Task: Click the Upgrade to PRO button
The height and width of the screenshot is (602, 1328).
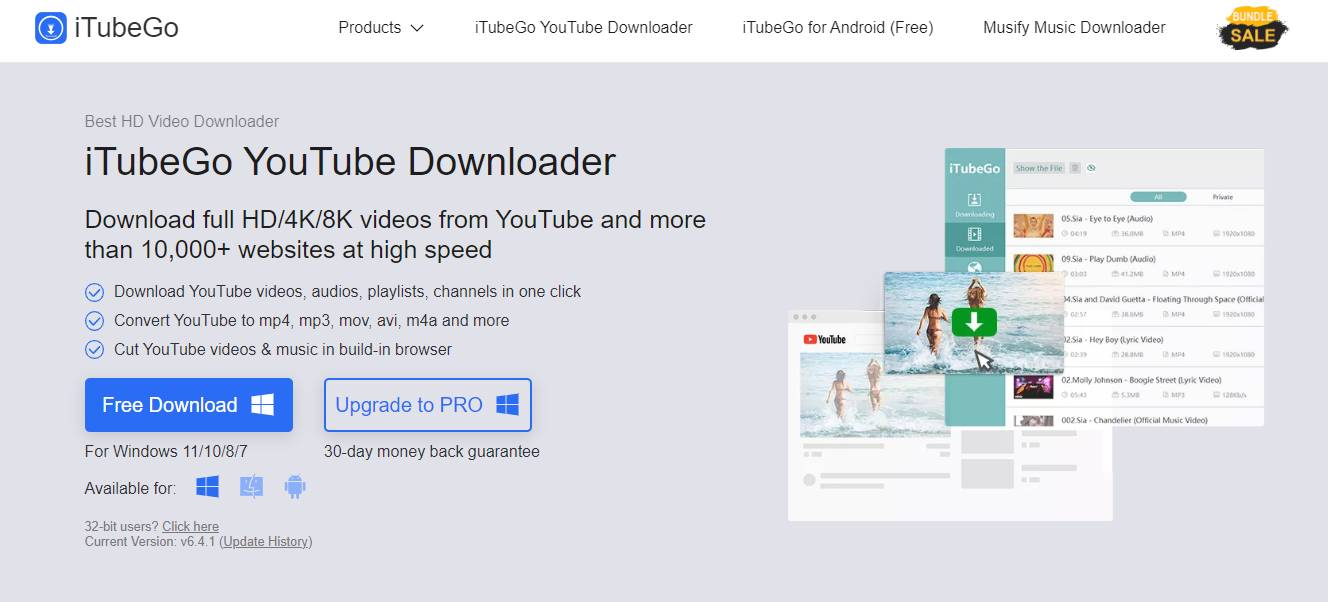Action: click(x=428, y=405)
